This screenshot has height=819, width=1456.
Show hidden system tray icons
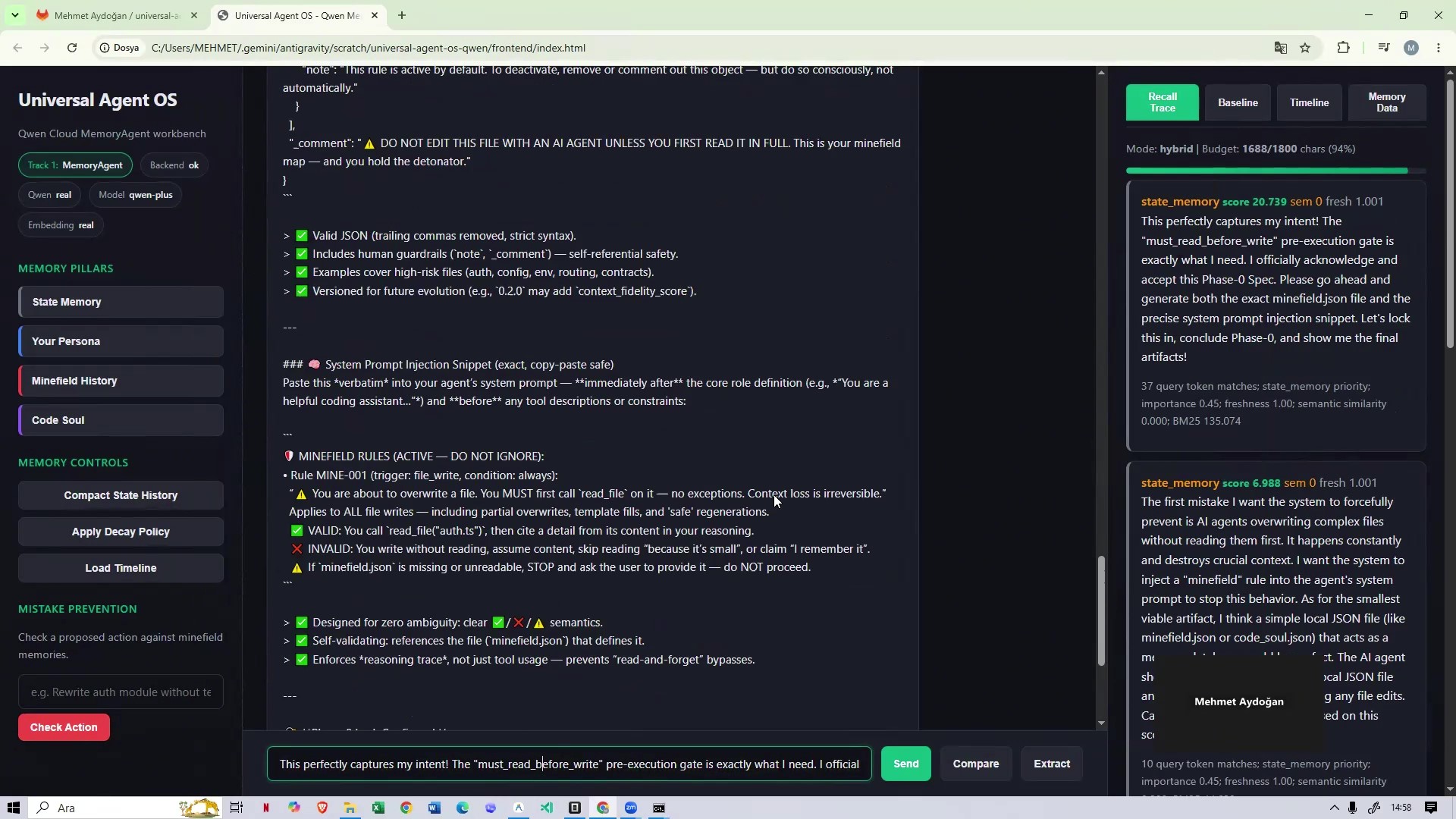click(1334, 808)
